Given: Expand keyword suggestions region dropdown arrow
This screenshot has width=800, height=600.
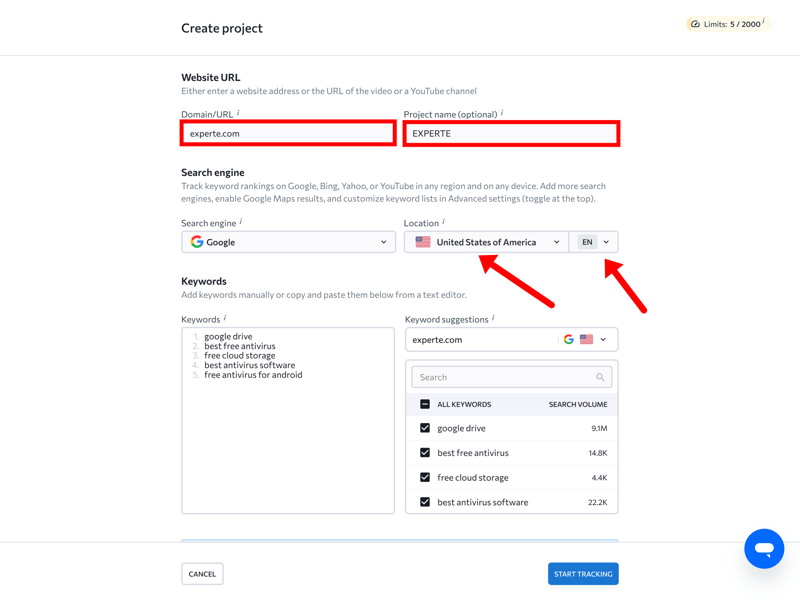Looking at the screenshot, I should [x=603, y=340].
